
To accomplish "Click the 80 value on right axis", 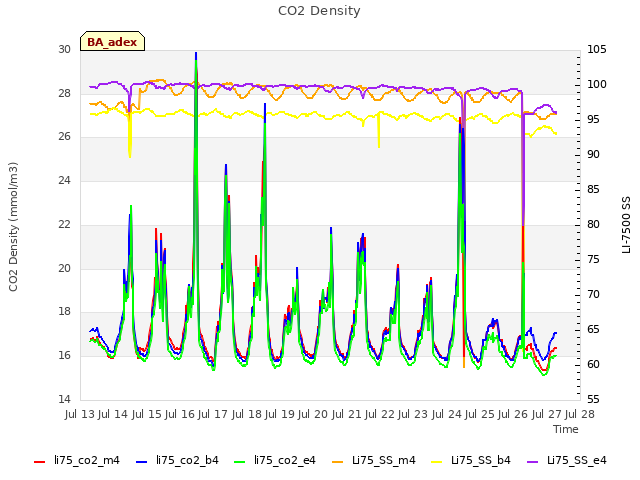I will click(x=593, y=224).
